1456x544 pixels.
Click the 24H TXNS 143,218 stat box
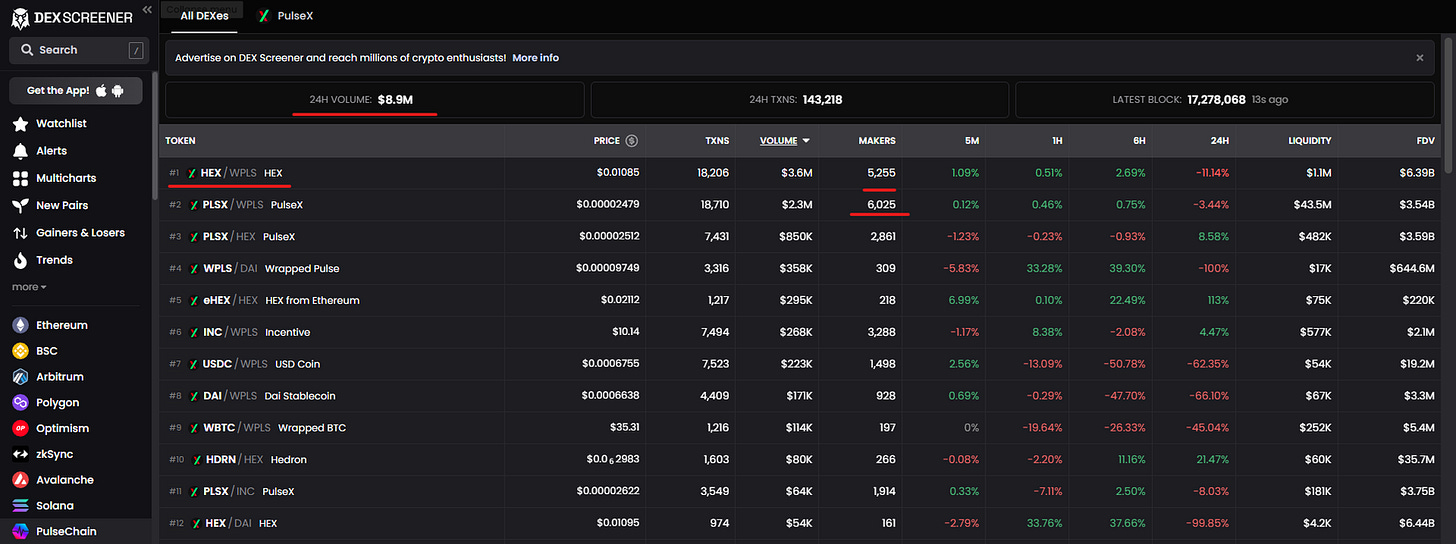pyautogui.click(x=800, y=100)
